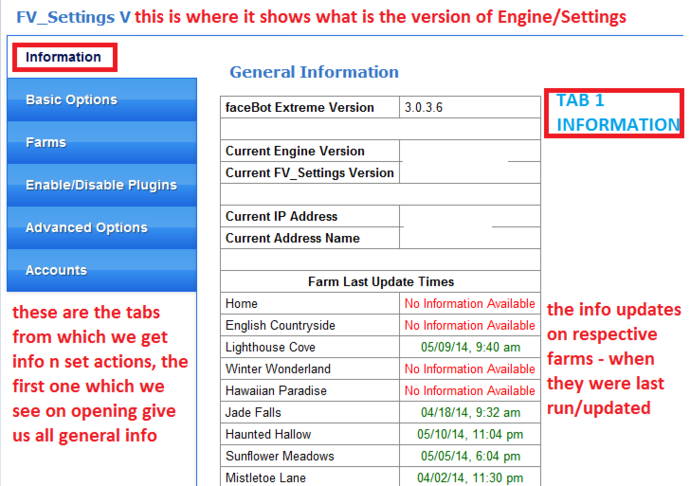690x486 pixels.
Task: Click the version value 3.0.3.6
Action: click(x=423, y=107)
